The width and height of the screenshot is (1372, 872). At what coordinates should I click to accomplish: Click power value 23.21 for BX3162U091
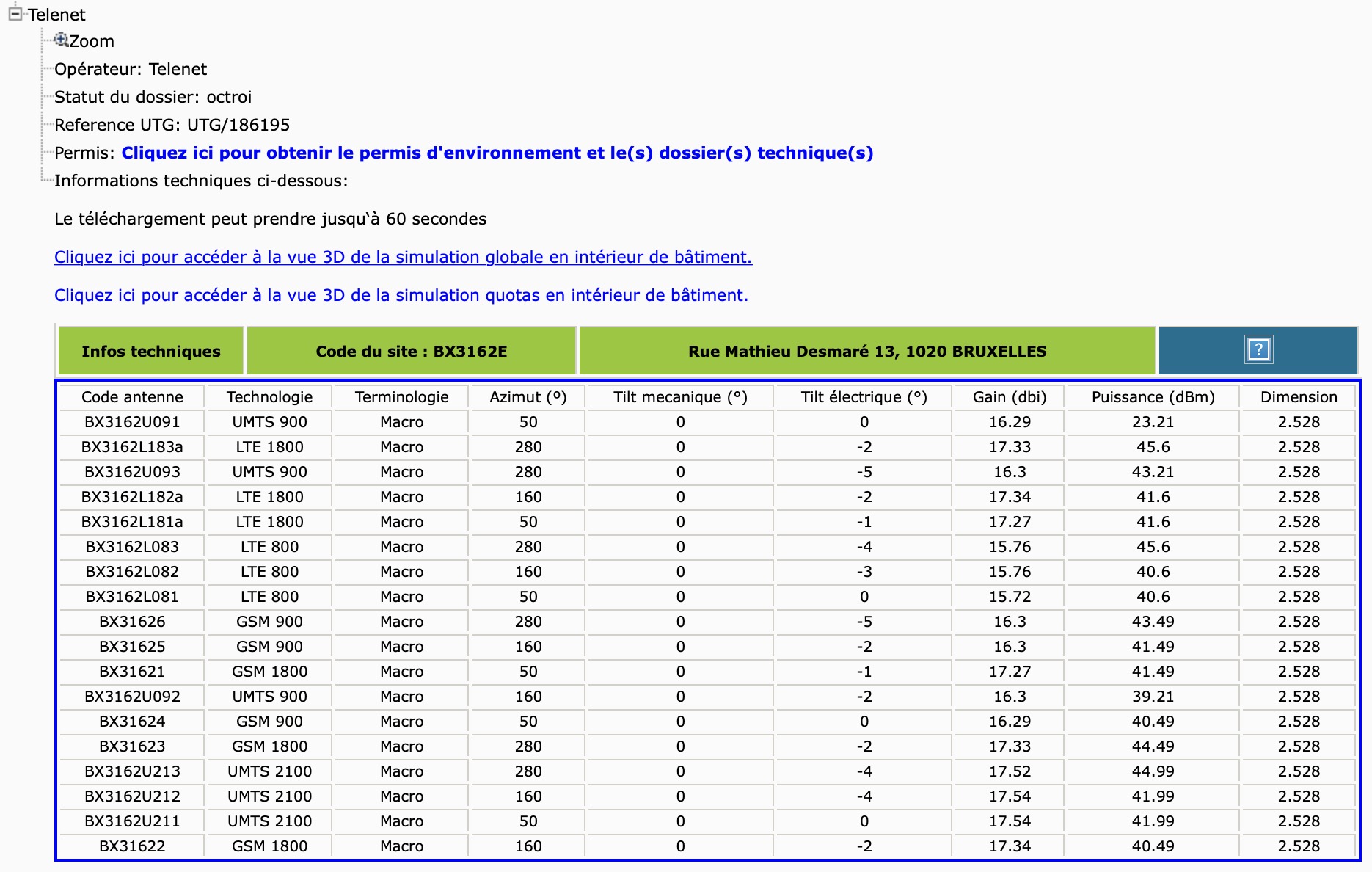click(1153, 422)
